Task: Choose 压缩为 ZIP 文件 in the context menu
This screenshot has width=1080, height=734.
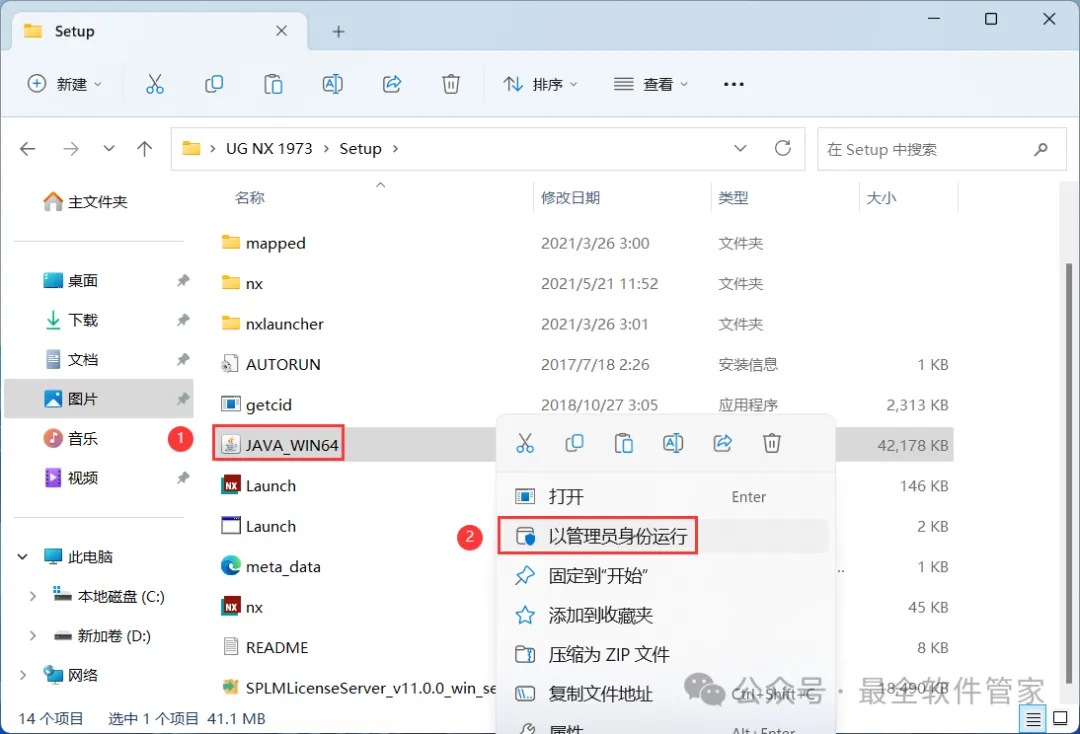Action: (665, 654)
